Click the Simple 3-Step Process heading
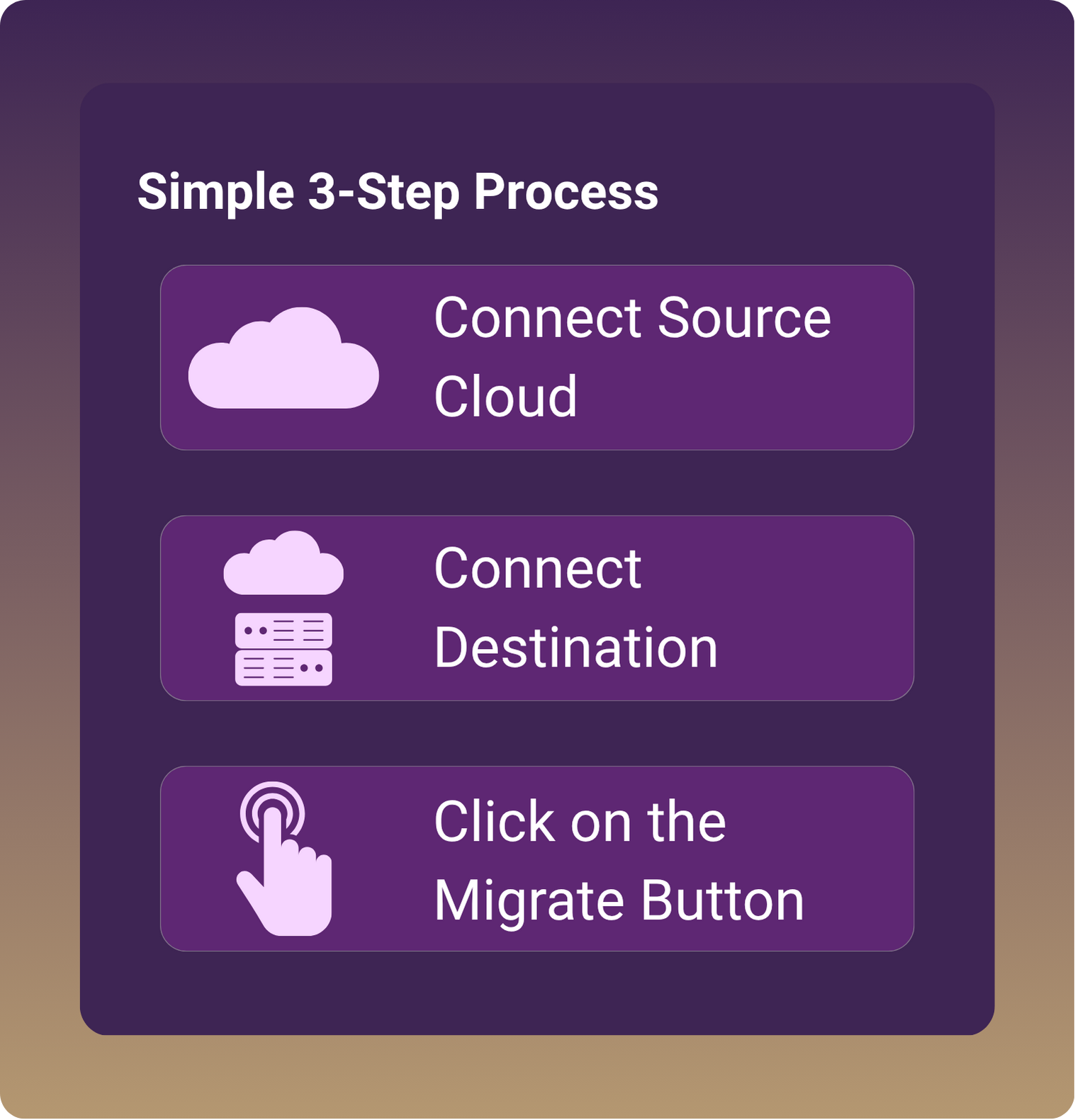 398,192
